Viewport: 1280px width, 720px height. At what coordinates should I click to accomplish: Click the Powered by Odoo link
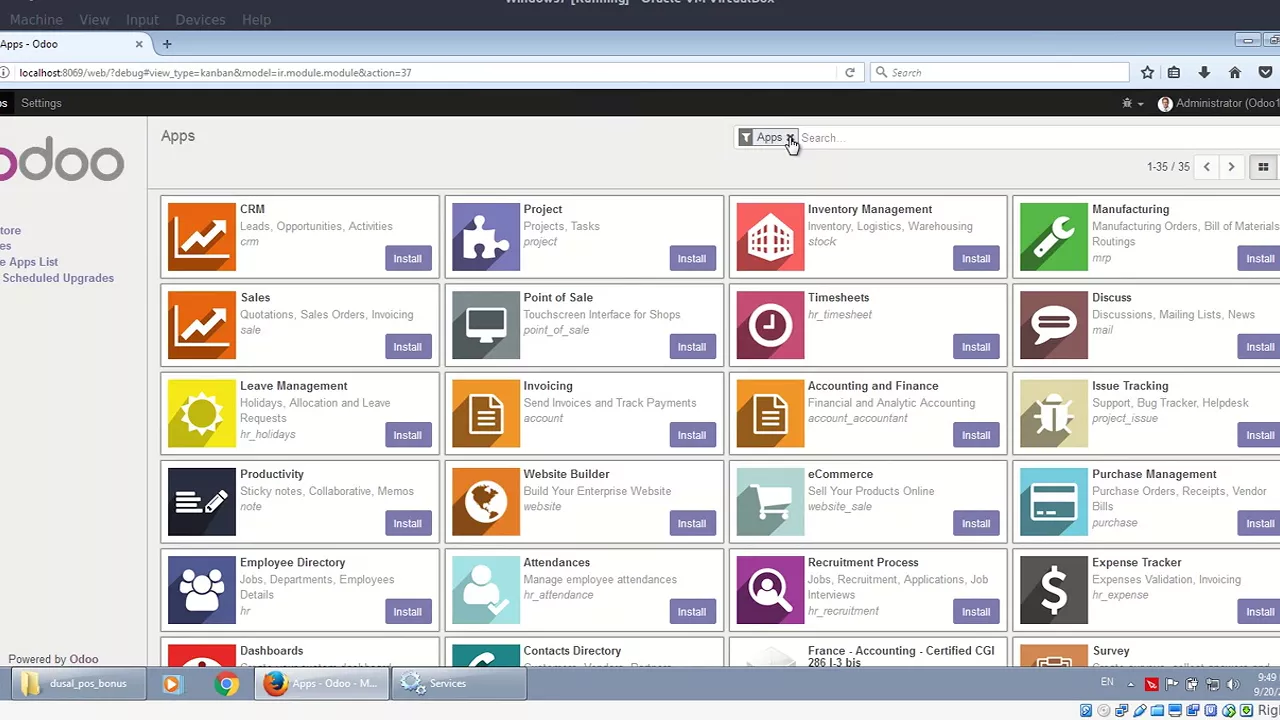click(x=53, y=659)
